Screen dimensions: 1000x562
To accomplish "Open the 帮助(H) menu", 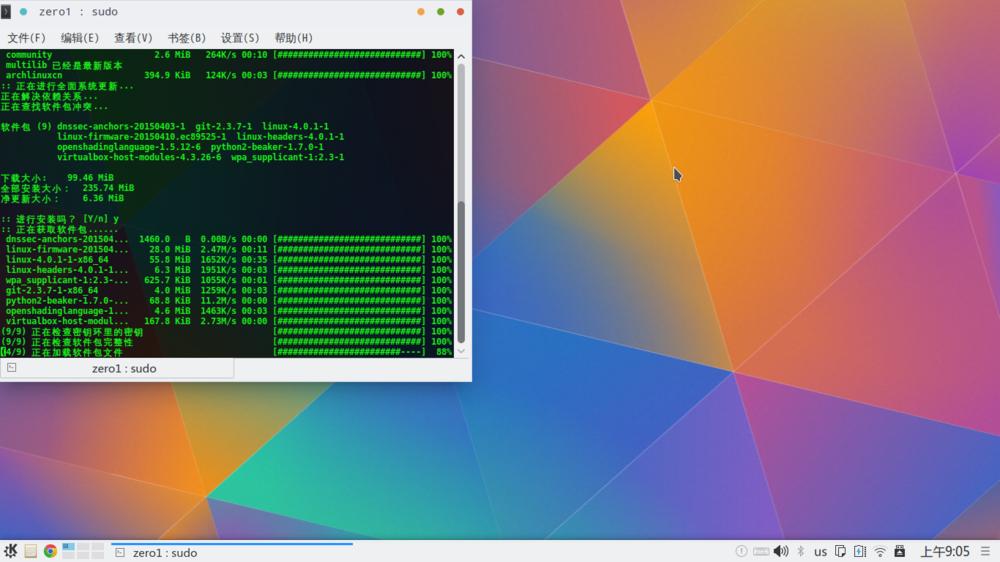I will coord(293,38).
